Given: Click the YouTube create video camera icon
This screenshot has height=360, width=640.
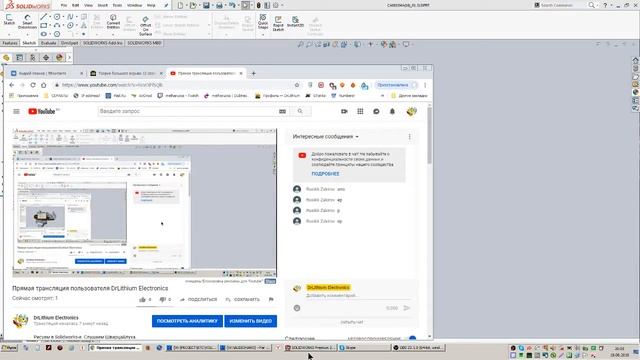Looking at the screenshot, I should [x=344, y=111].
